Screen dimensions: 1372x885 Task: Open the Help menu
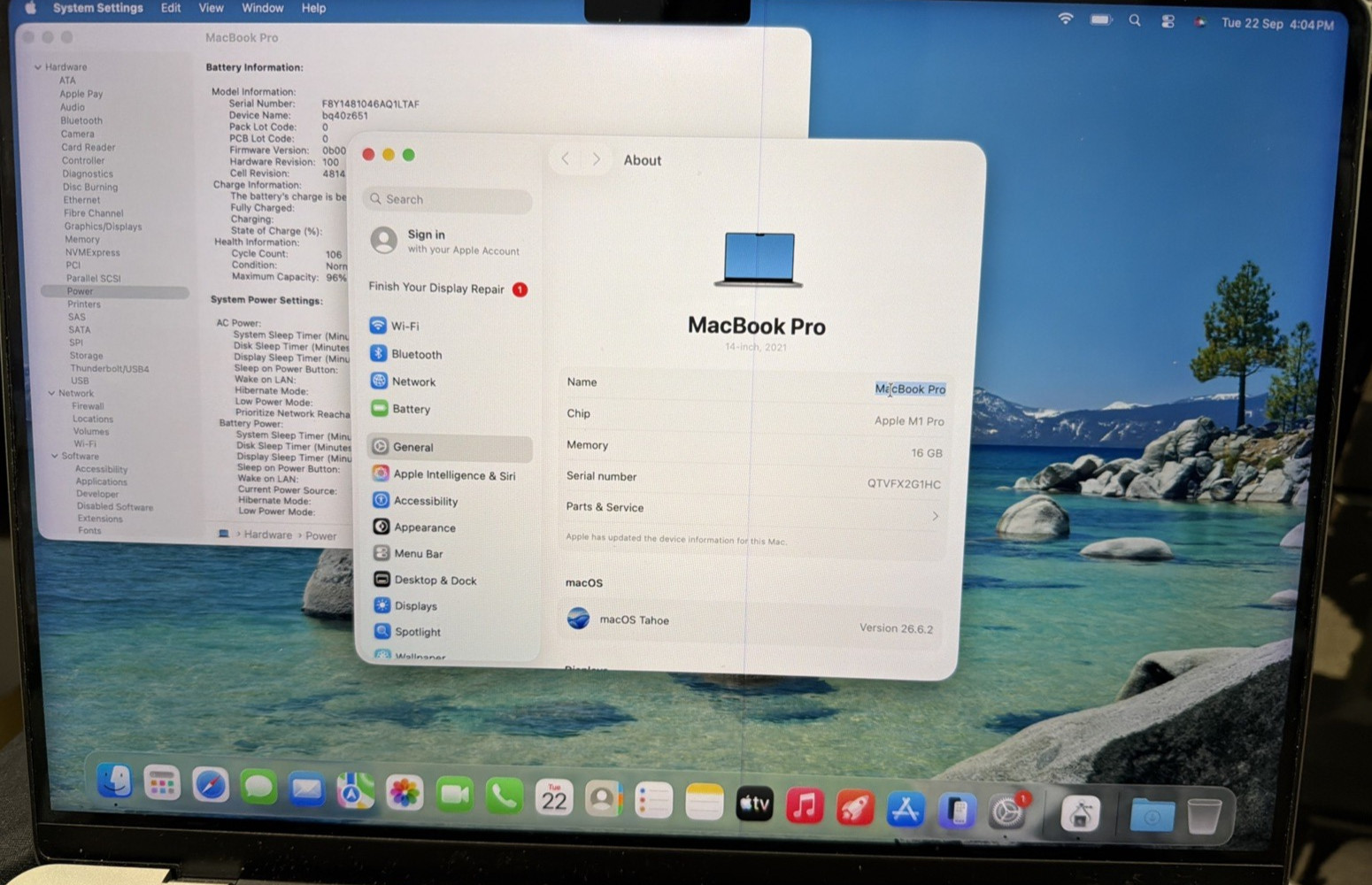click(x=313, y=8)
